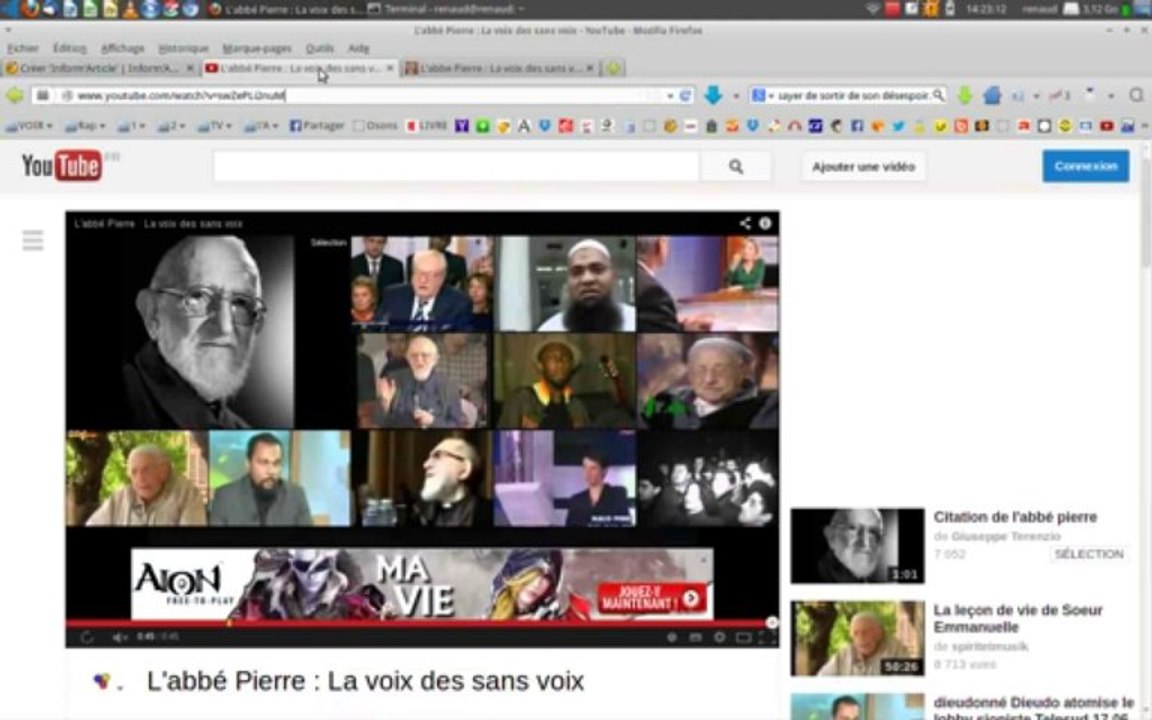Click the YouTube search magnifier button
This screenshot has width=1152, height=720.
pos(735,167)
